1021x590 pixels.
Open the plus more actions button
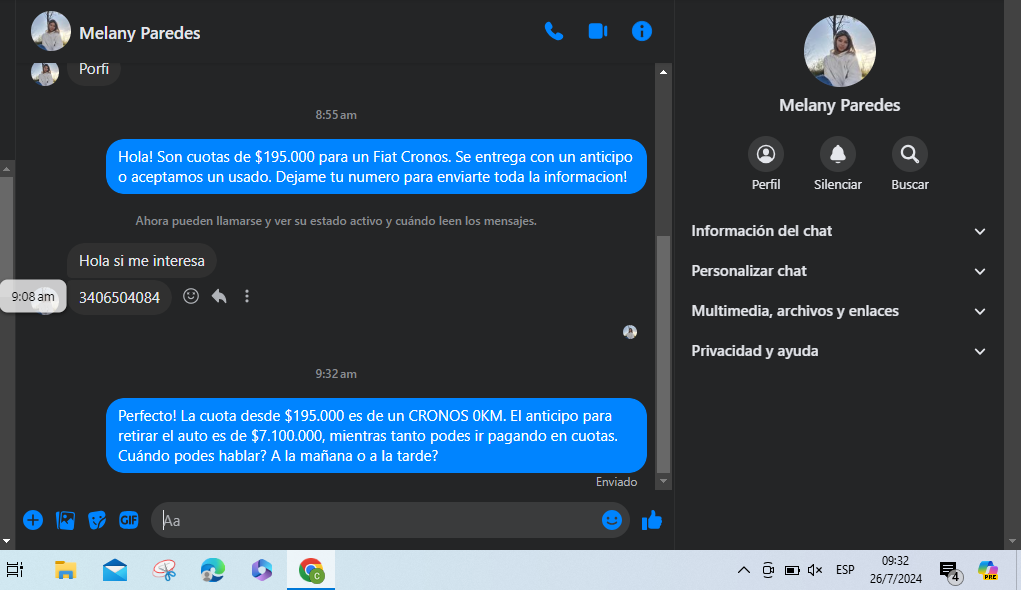point(33,520)
